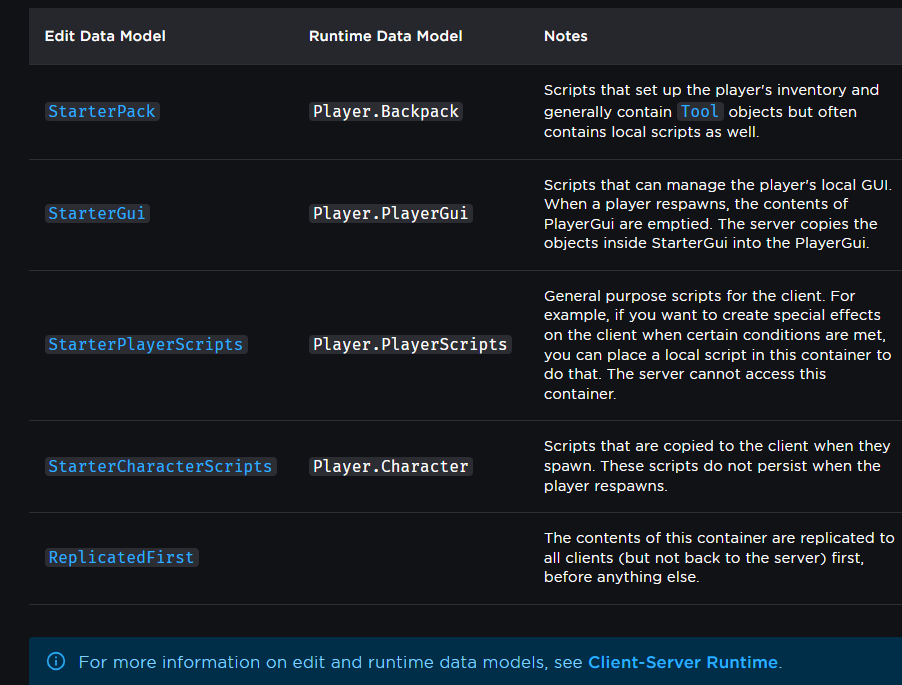Open the StarterCharacterScripts reference link
This screenshot has height=685, width=902.
(x=160, y=466)
